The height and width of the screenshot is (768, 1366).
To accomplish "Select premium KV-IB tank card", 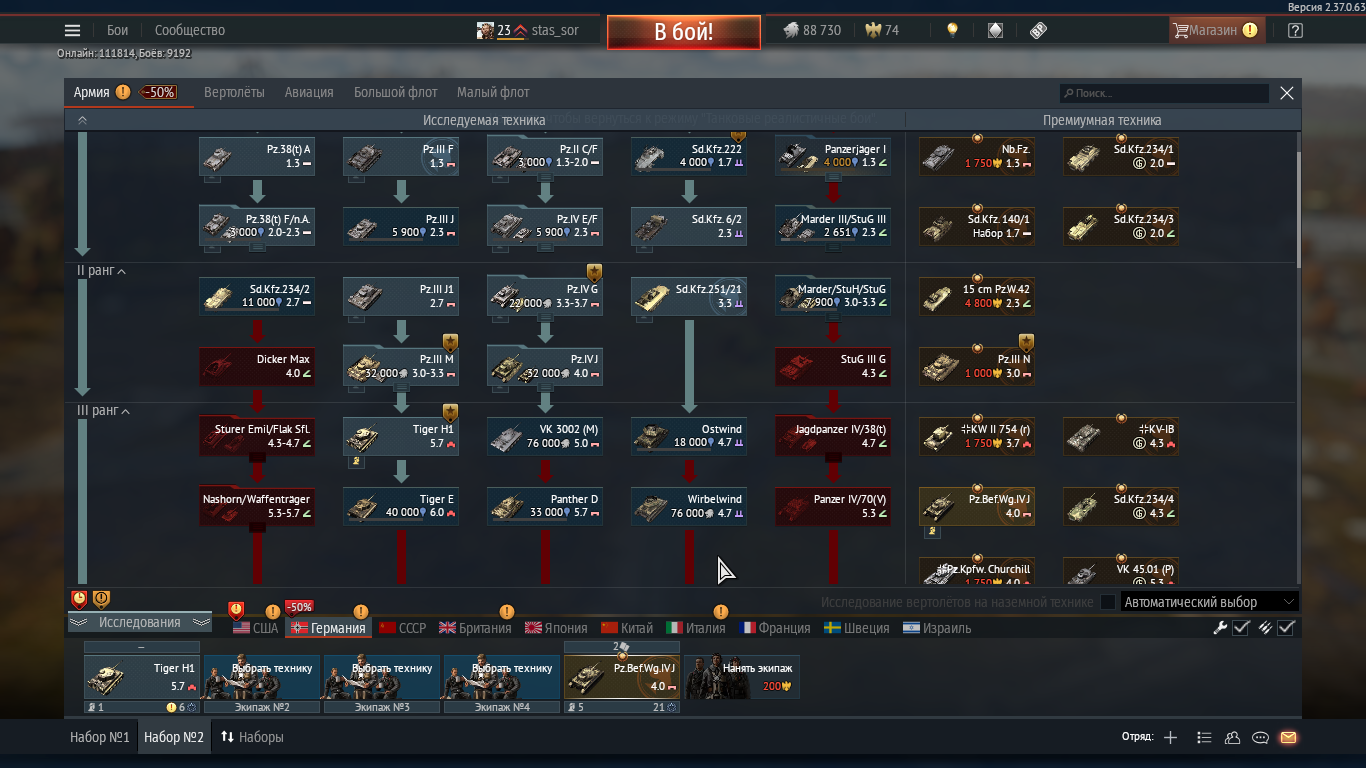I will pyautogui.click(x=1121, y=436).
